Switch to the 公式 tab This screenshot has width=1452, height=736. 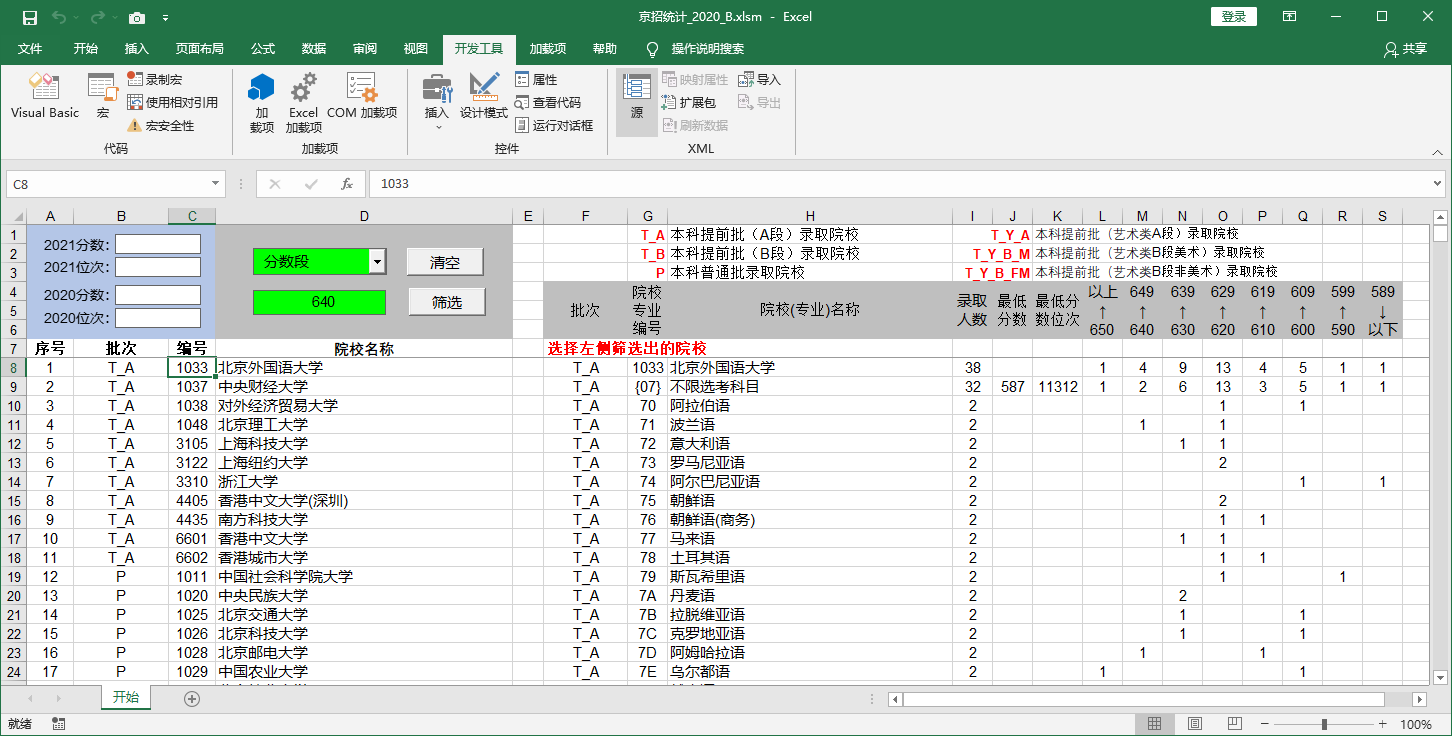tap(263, 48)
